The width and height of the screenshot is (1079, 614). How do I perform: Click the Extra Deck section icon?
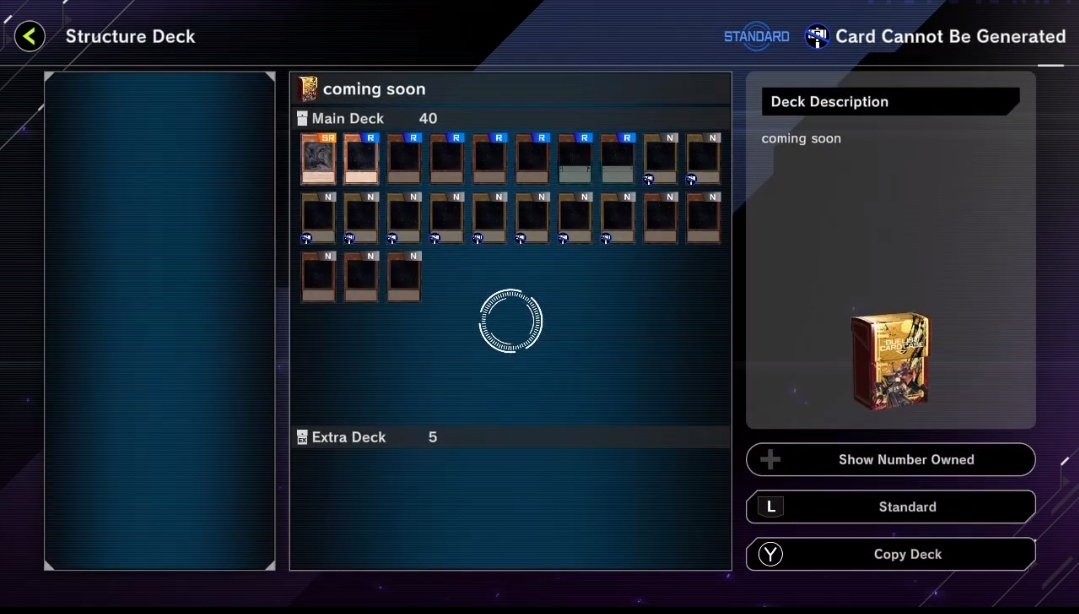[302, 437]
